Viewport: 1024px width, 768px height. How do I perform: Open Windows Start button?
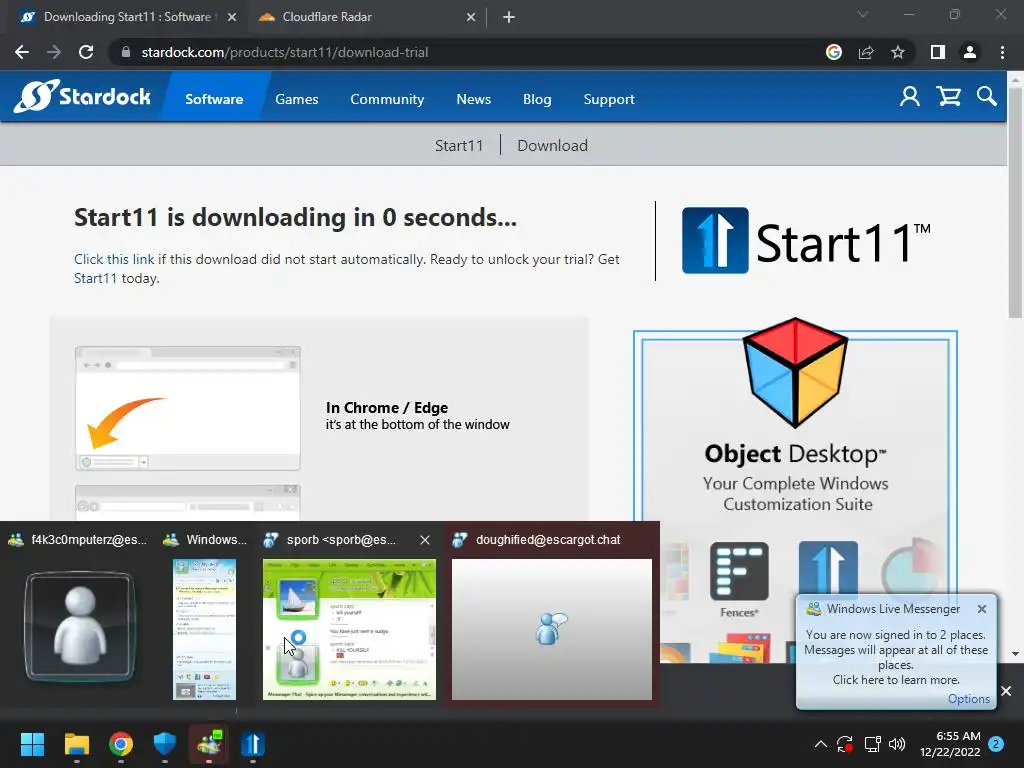point(32,744)
